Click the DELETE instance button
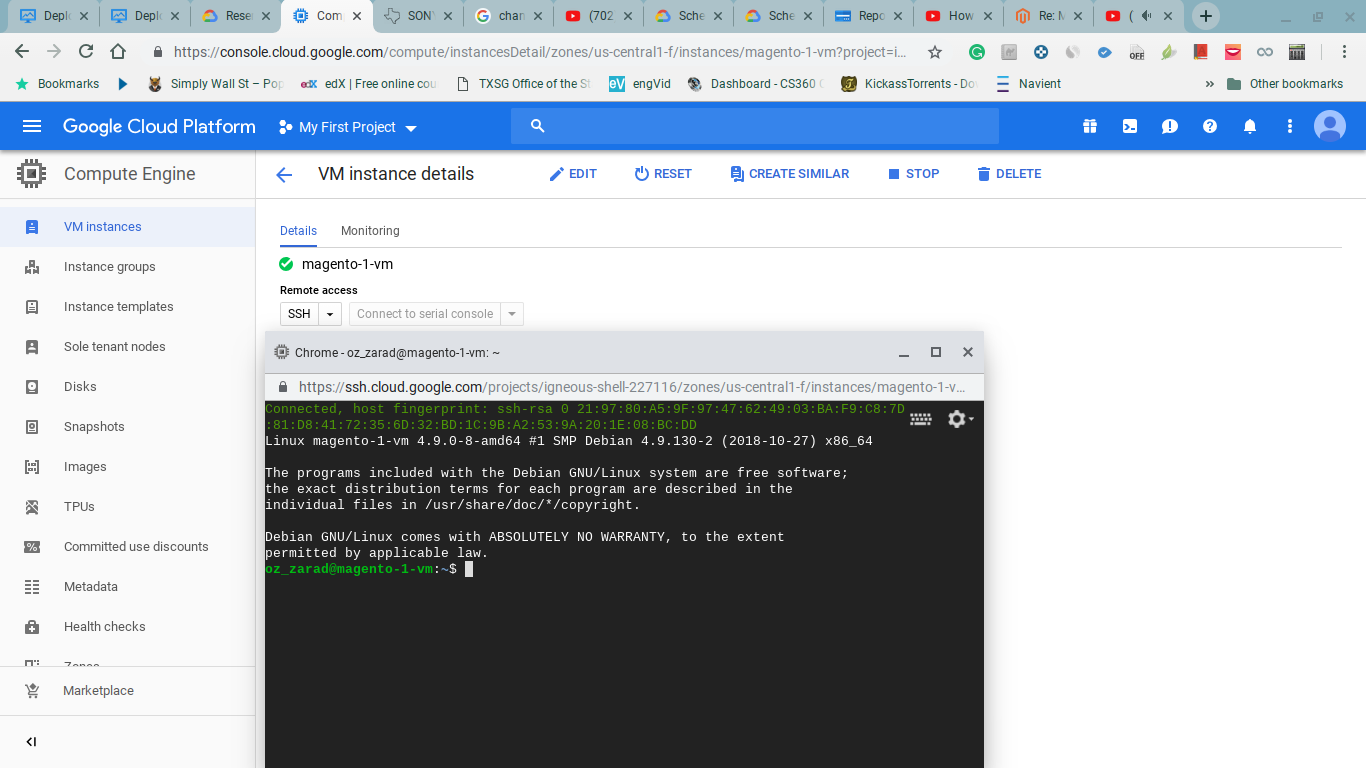 pos(1008,174)
